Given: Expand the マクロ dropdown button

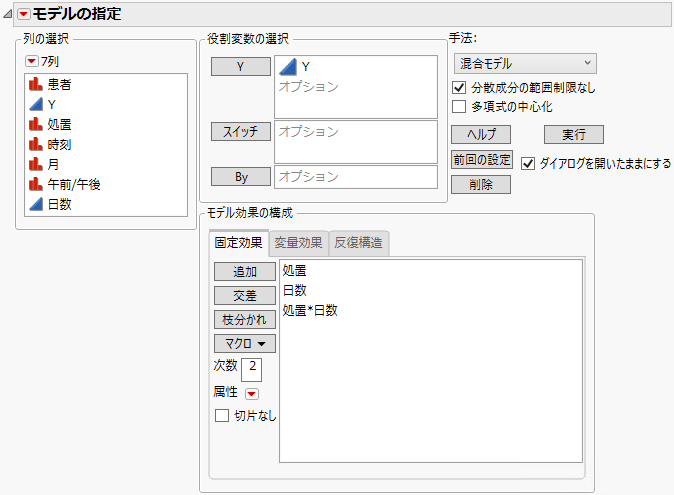Looking at the screenshot, I should click(244, 344).
